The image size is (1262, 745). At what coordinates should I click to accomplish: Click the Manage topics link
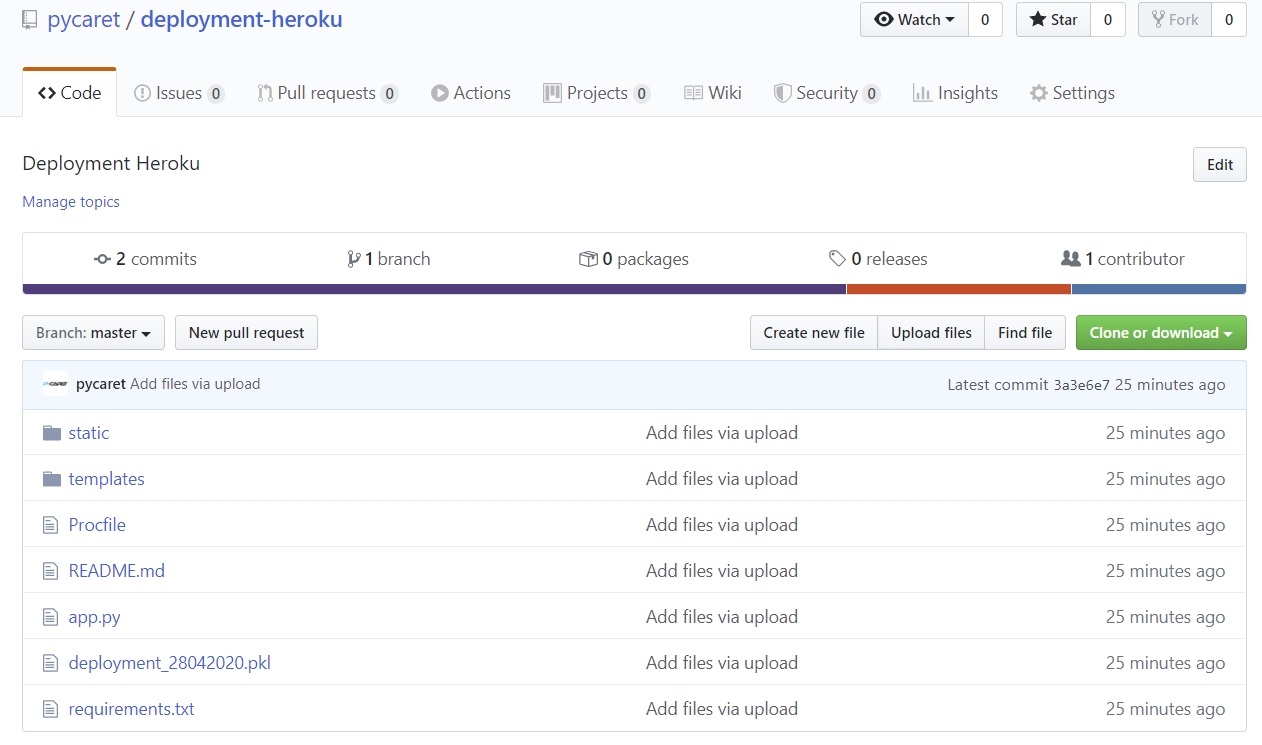71,202
